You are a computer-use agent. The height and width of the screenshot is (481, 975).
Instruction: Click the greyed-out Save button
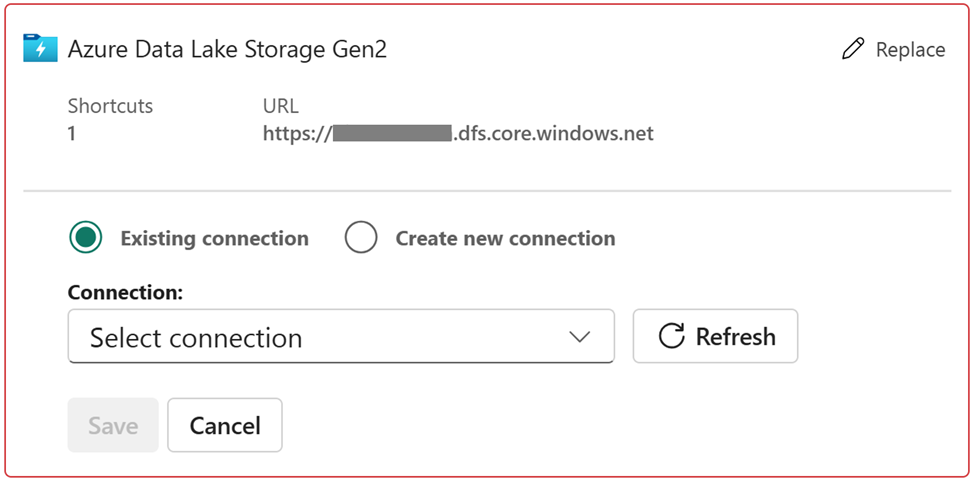pos(113,426)
